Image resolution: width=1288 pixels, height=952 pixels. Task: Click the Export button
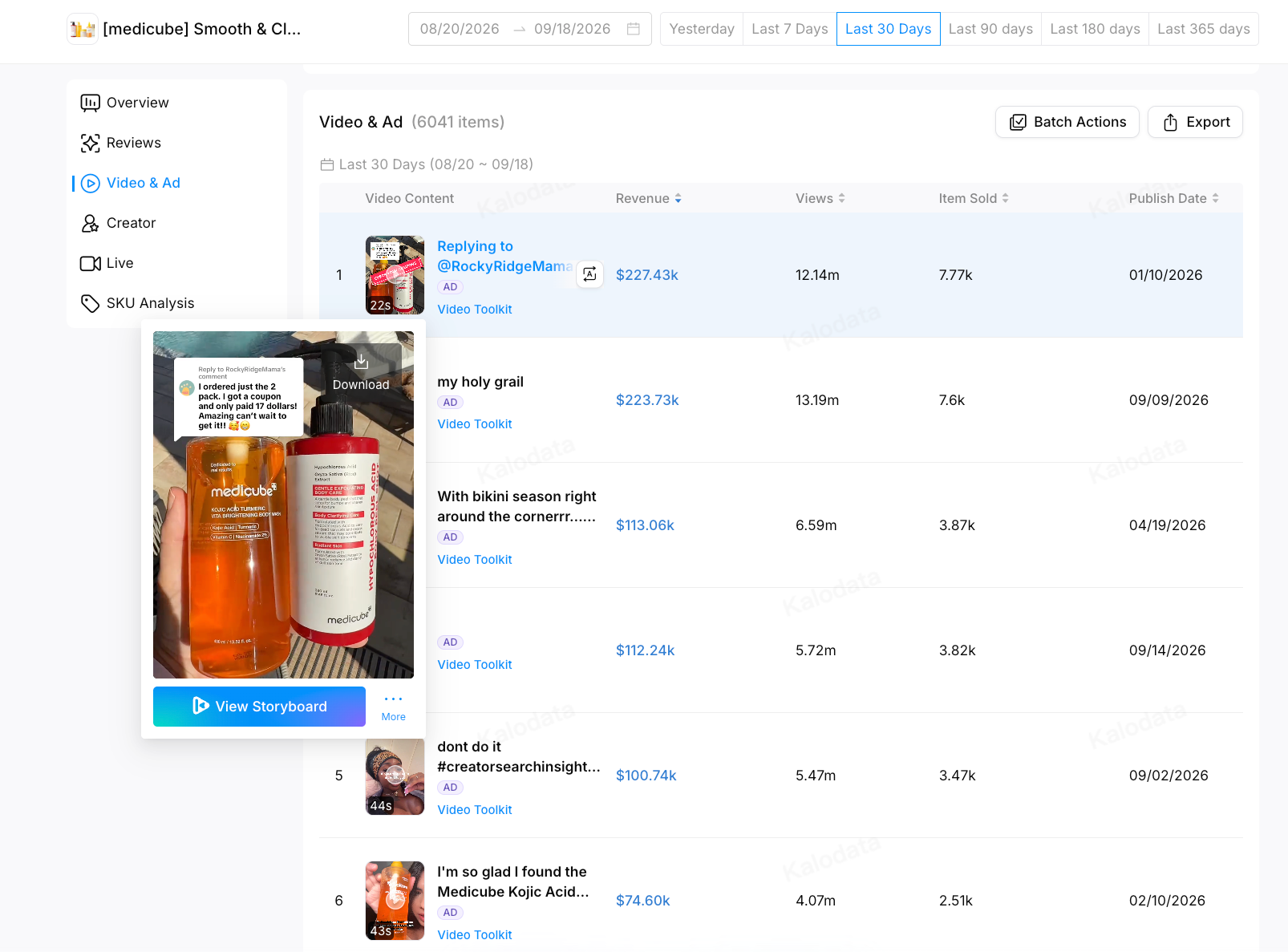tap(1195, 122)
